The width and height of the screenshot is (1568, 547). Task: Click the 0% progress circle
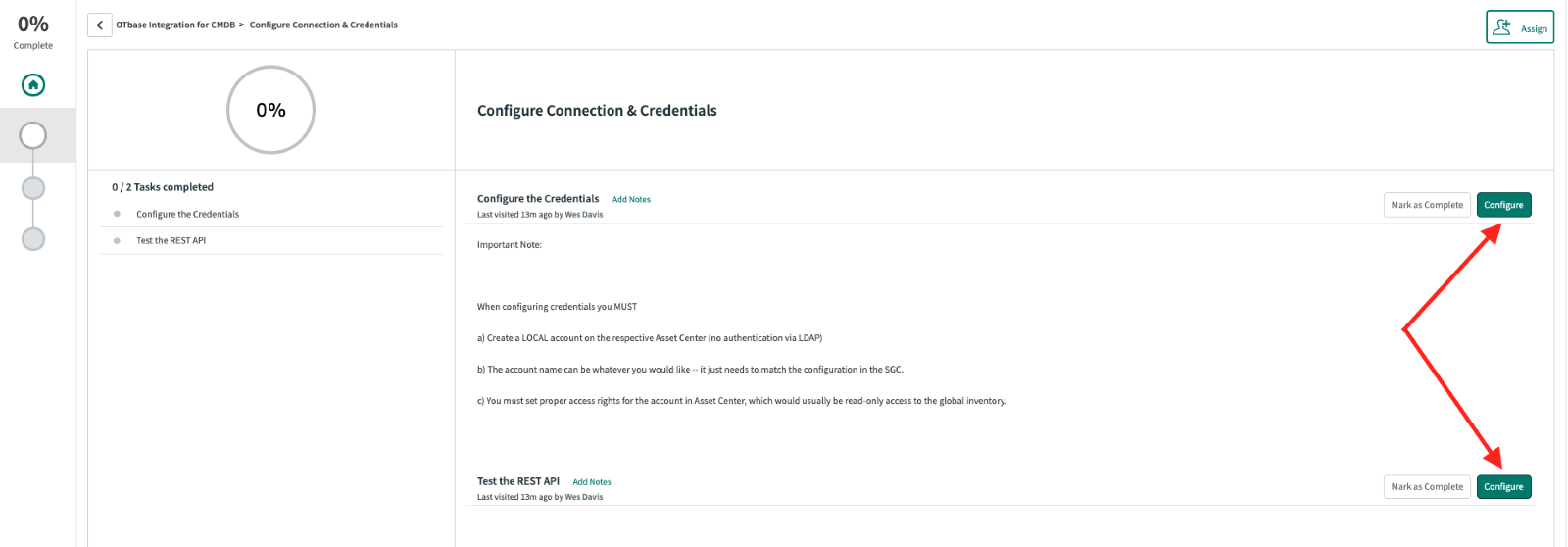(270, 110)
